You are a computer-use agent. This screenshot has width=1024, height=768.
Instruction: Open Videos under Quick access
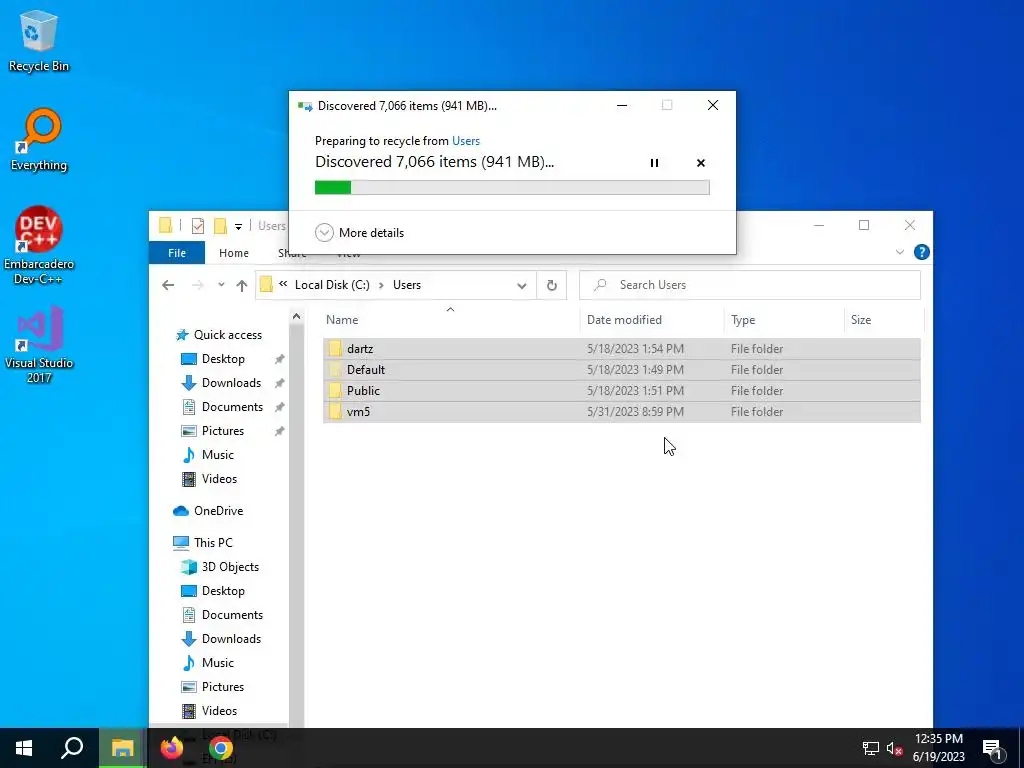tap(219, 479)
